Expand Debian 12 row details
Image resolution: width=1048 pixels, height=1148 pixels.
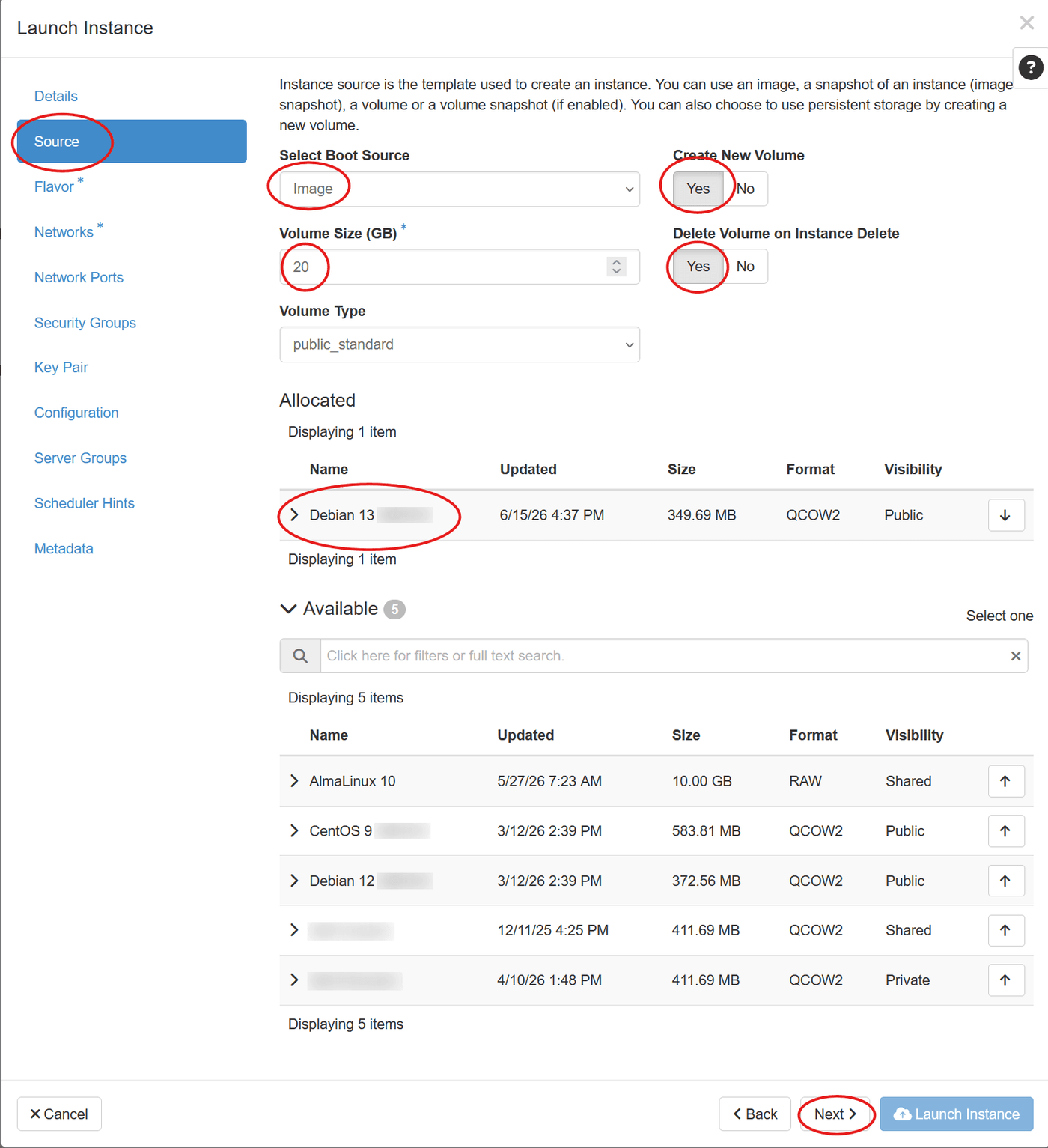pos(294,881)
